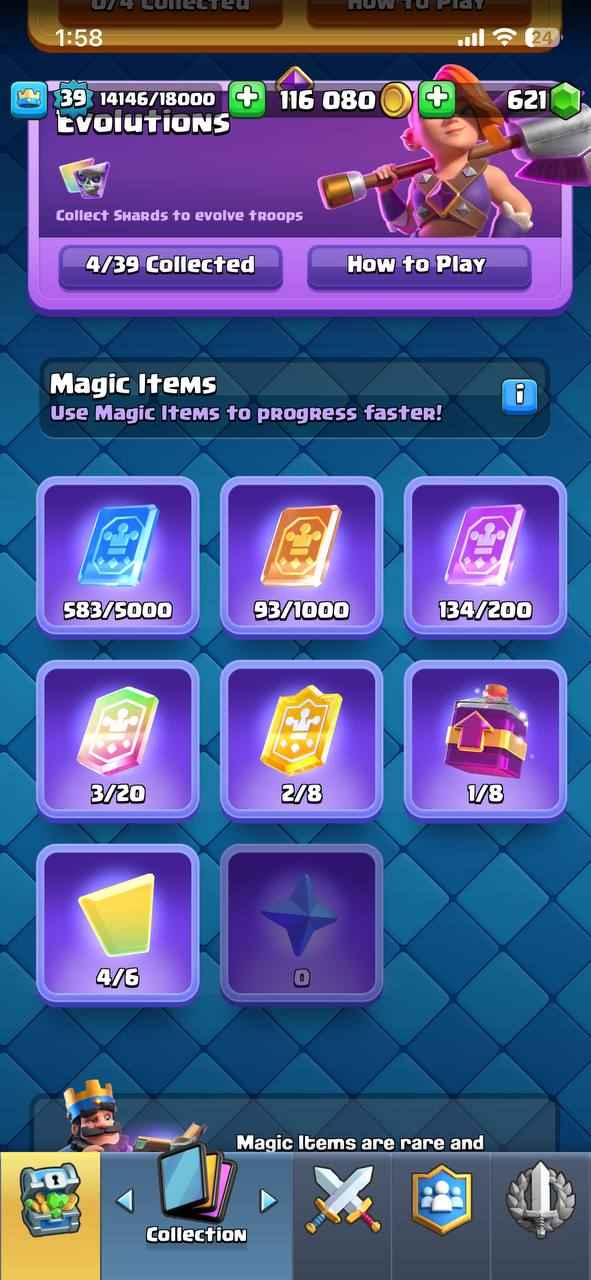The width and height of the screenshot is (591, 1280).
Task: Open the How to Play button
Action: 418,266
